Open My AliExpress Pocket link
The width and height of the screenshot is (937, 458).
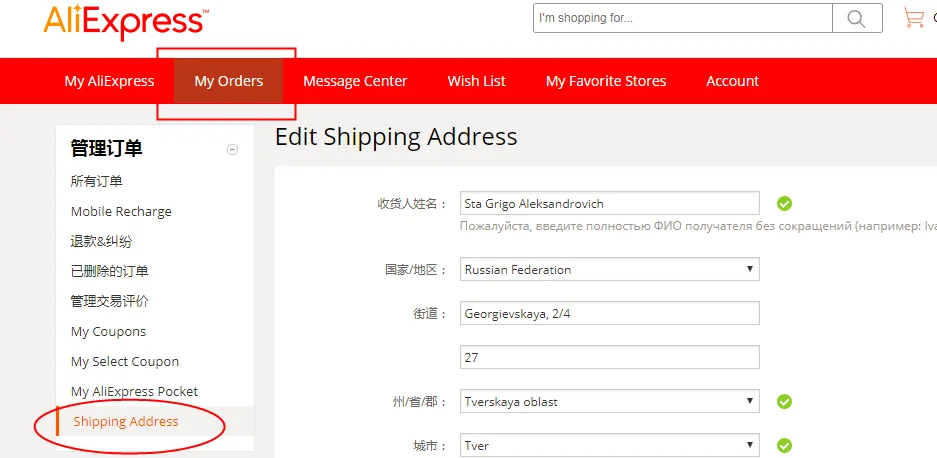pos(134,392)
